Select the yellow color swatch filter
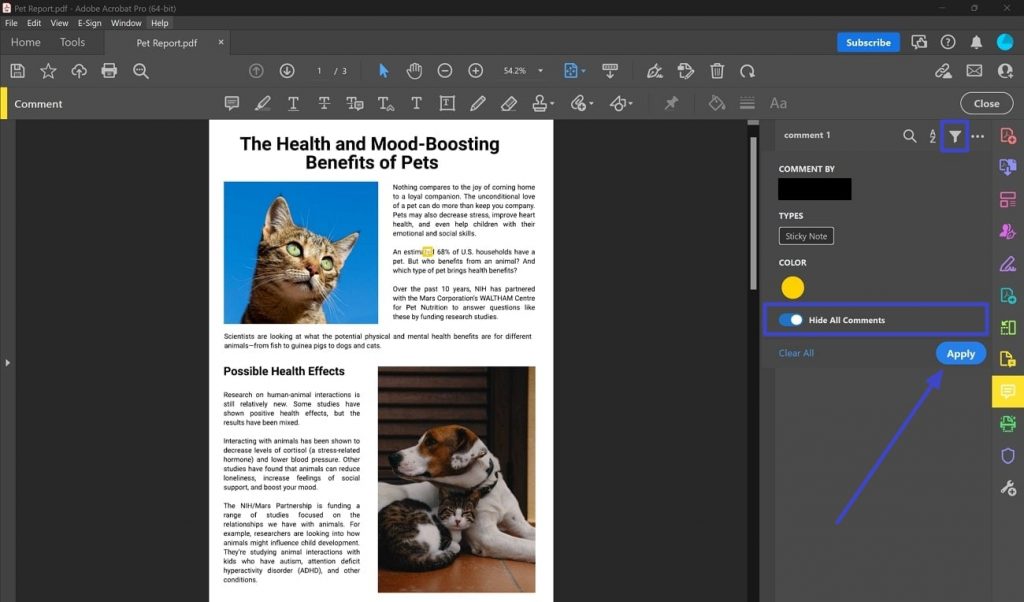This screenshot has height=602, width=1024. [x=792, y=287]
